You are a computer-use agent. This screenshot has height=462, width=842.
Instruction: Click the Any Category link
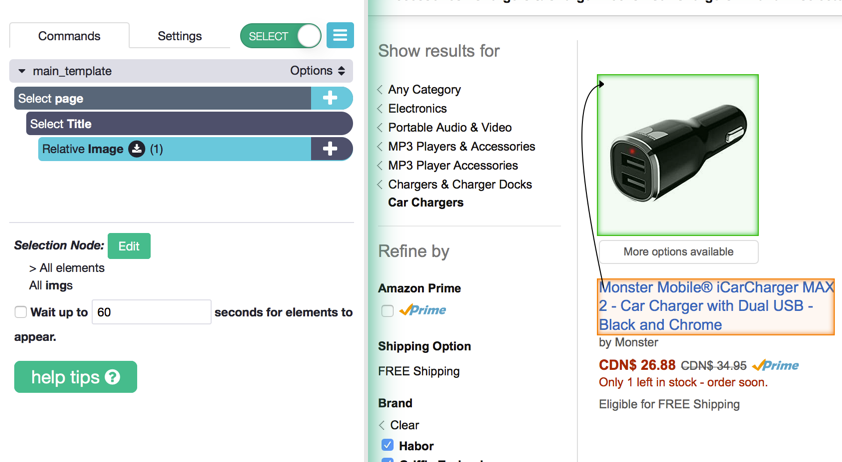[x=424, y=89]
